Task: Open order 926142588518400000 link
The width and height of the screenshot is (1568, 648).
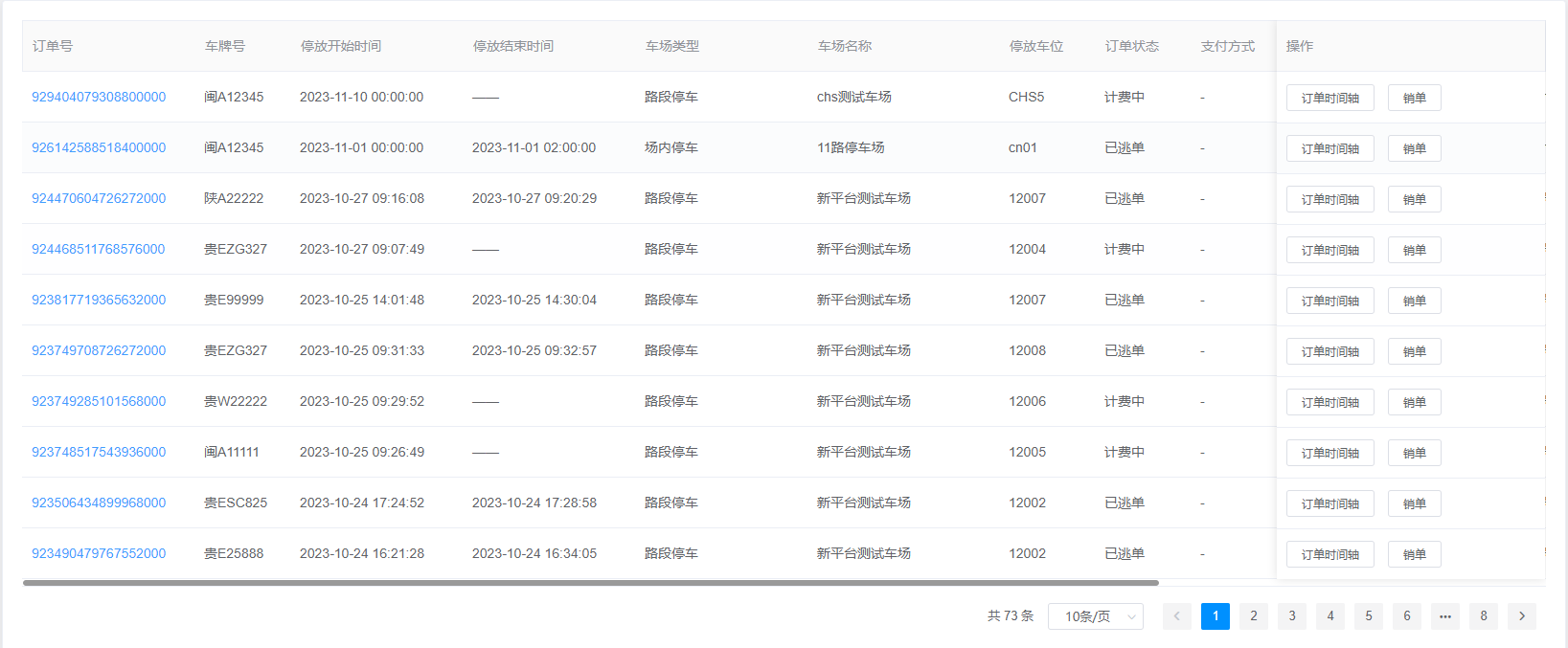Action: click(x=99, y=147)
